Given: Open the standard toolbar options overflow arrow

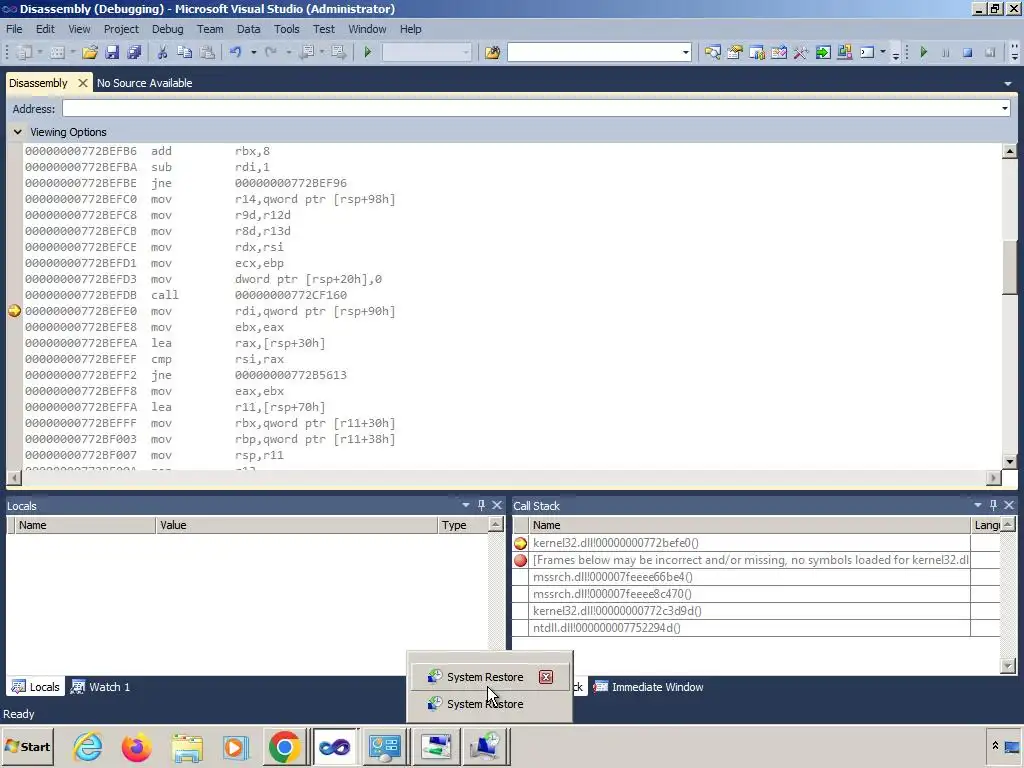Looking at the screenshot, I should click(895, 54).
